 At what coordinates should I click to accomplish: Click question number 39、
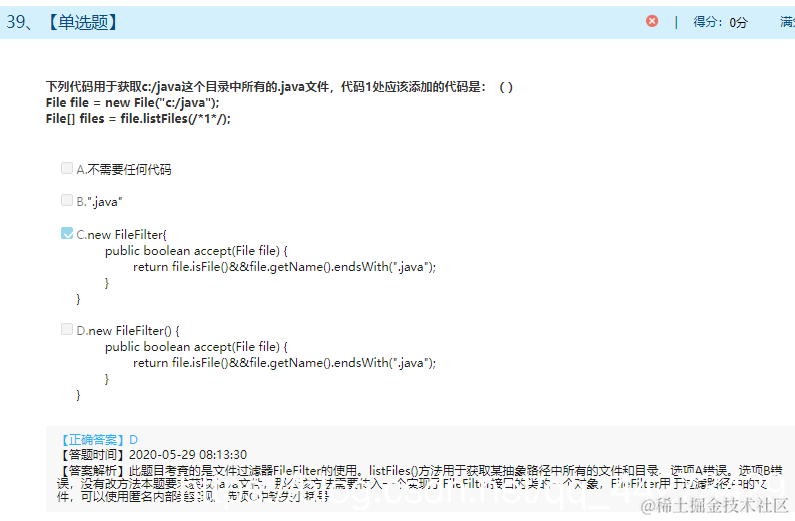pyautogui.click(x=19, y=22)
